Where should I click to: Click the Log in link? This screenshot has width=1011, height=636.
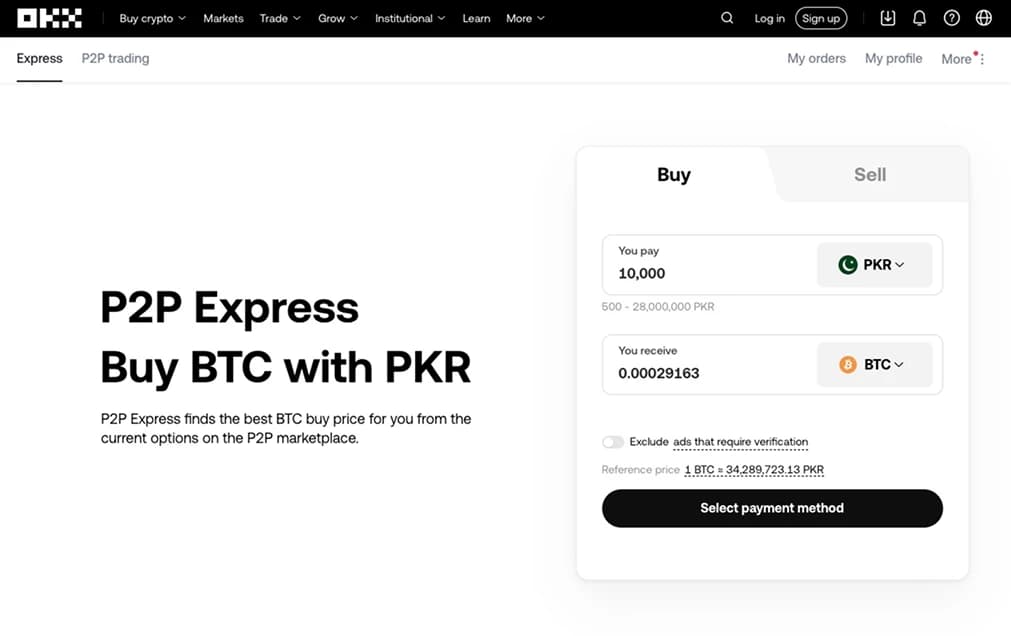pyautogui.click(x=770, y=18)
